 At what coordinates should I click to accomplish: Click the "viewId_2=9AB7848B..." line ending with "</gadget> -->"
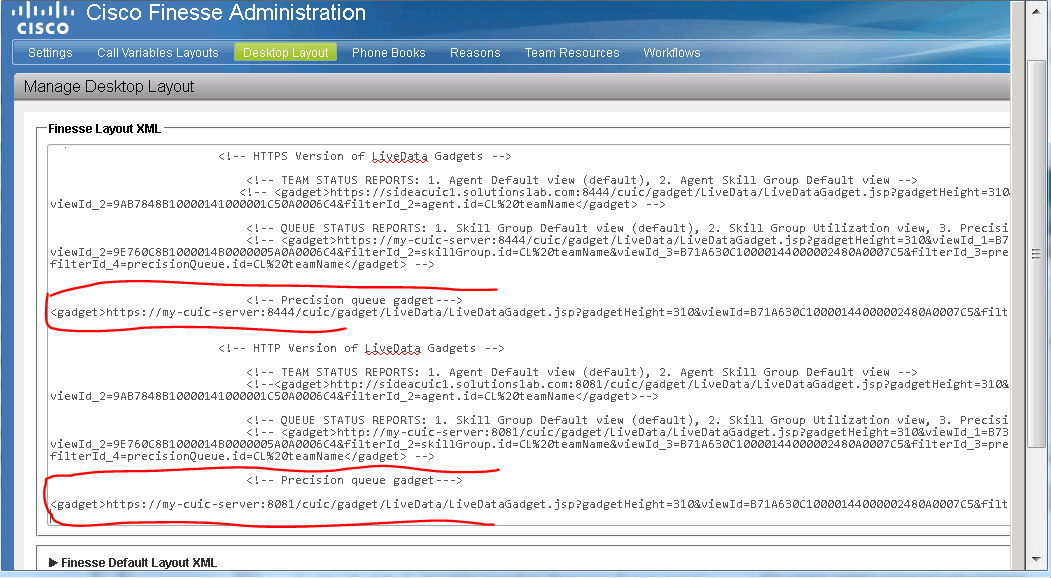358,205
